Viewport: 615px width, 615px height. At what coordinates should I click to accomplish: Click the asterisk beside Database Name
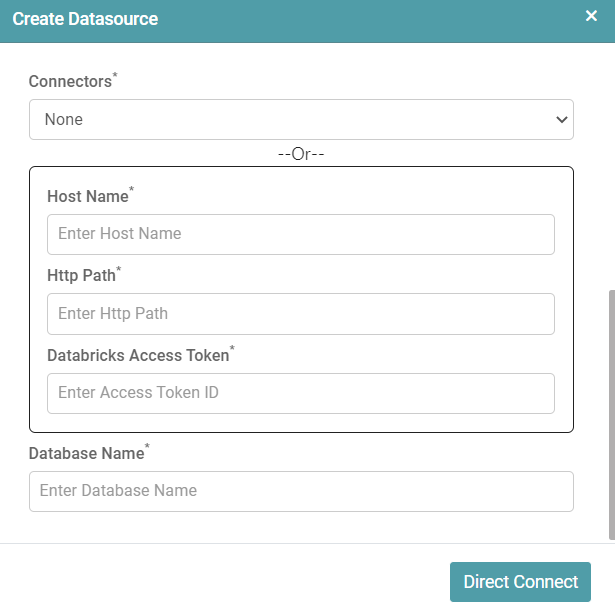(147, 448)
